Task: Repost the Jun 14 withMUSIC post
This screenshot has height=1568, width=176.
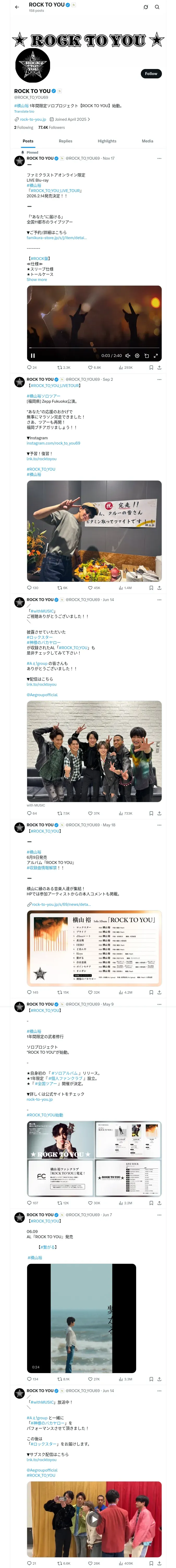Action: coord(63,813)
